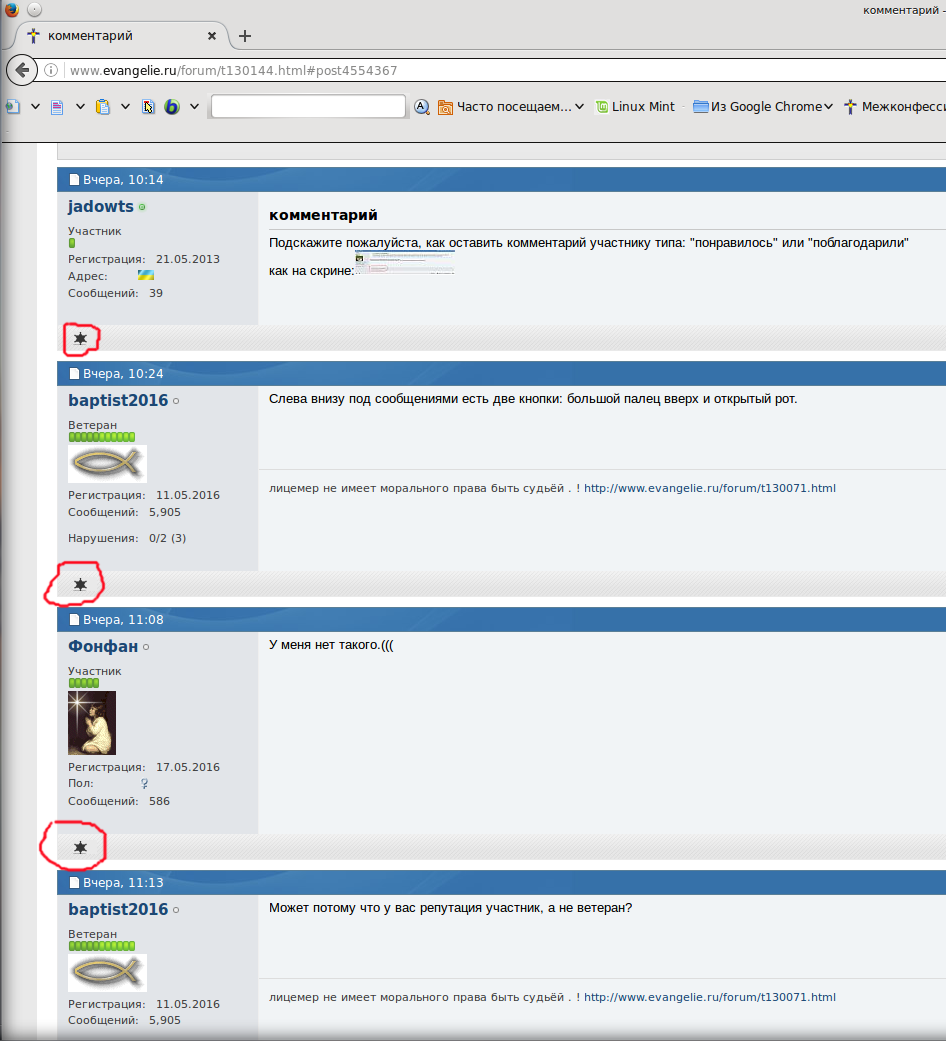Open a new tab with plus button

click(245, 36)
